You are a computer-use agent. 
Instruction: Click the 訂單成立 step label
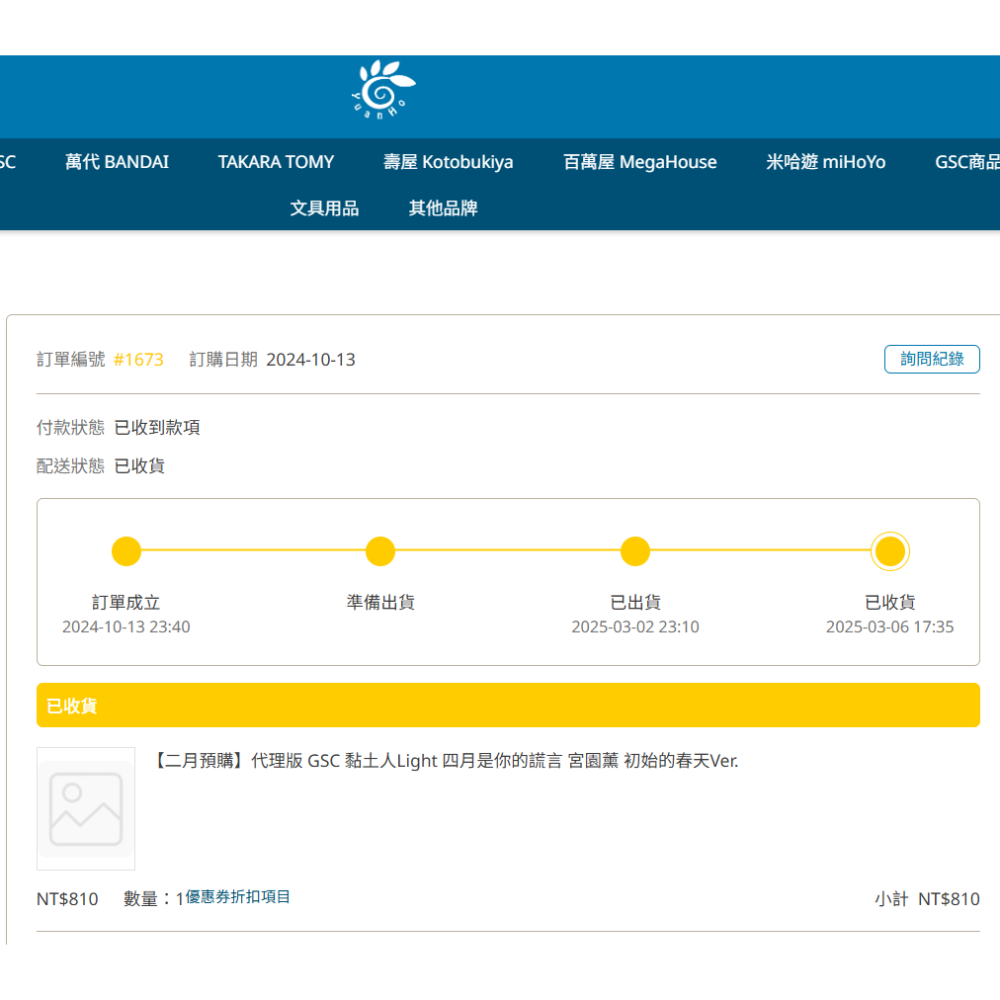point(126,602)
